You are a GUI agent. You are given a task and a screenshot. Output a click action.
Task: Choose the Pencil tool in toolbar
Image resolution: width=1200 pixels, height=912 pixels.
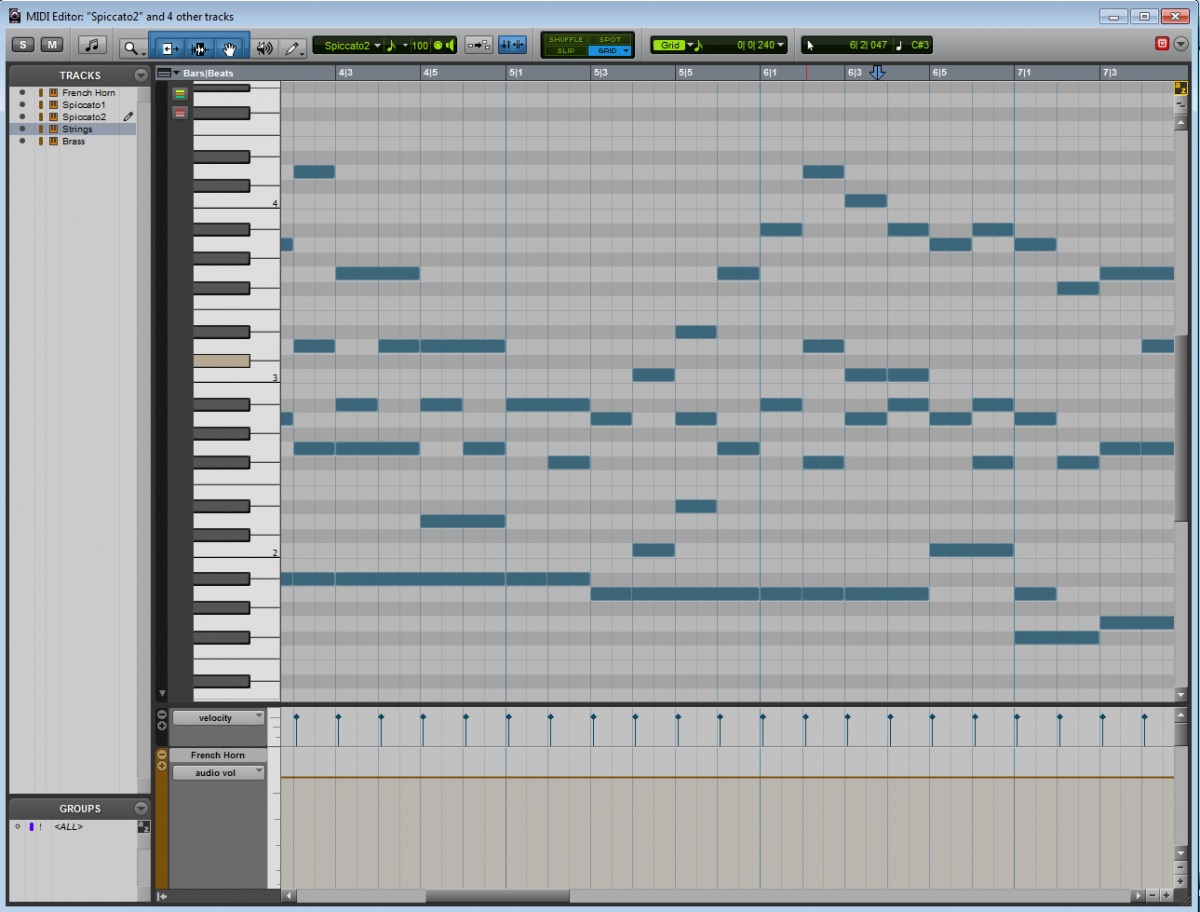coord(292,47)
